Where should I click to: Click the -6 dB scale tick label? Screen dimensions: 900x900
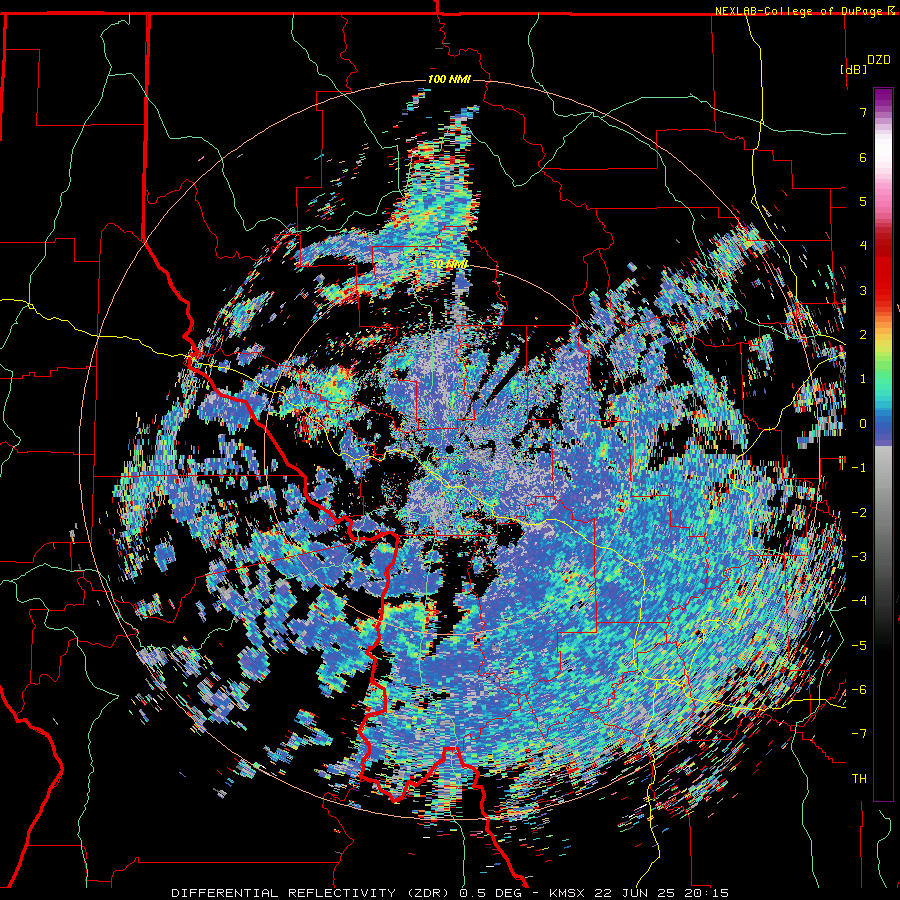pos(859,690)
